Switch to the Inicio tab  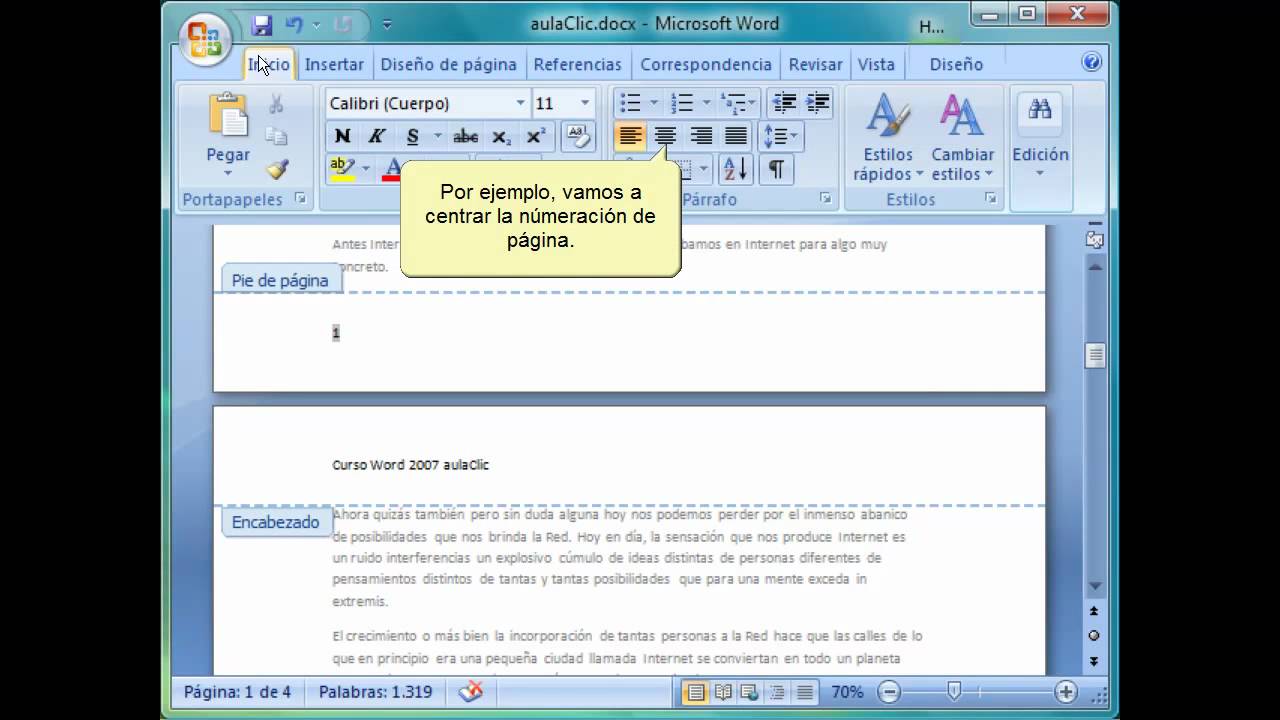(x=268, y=64)
